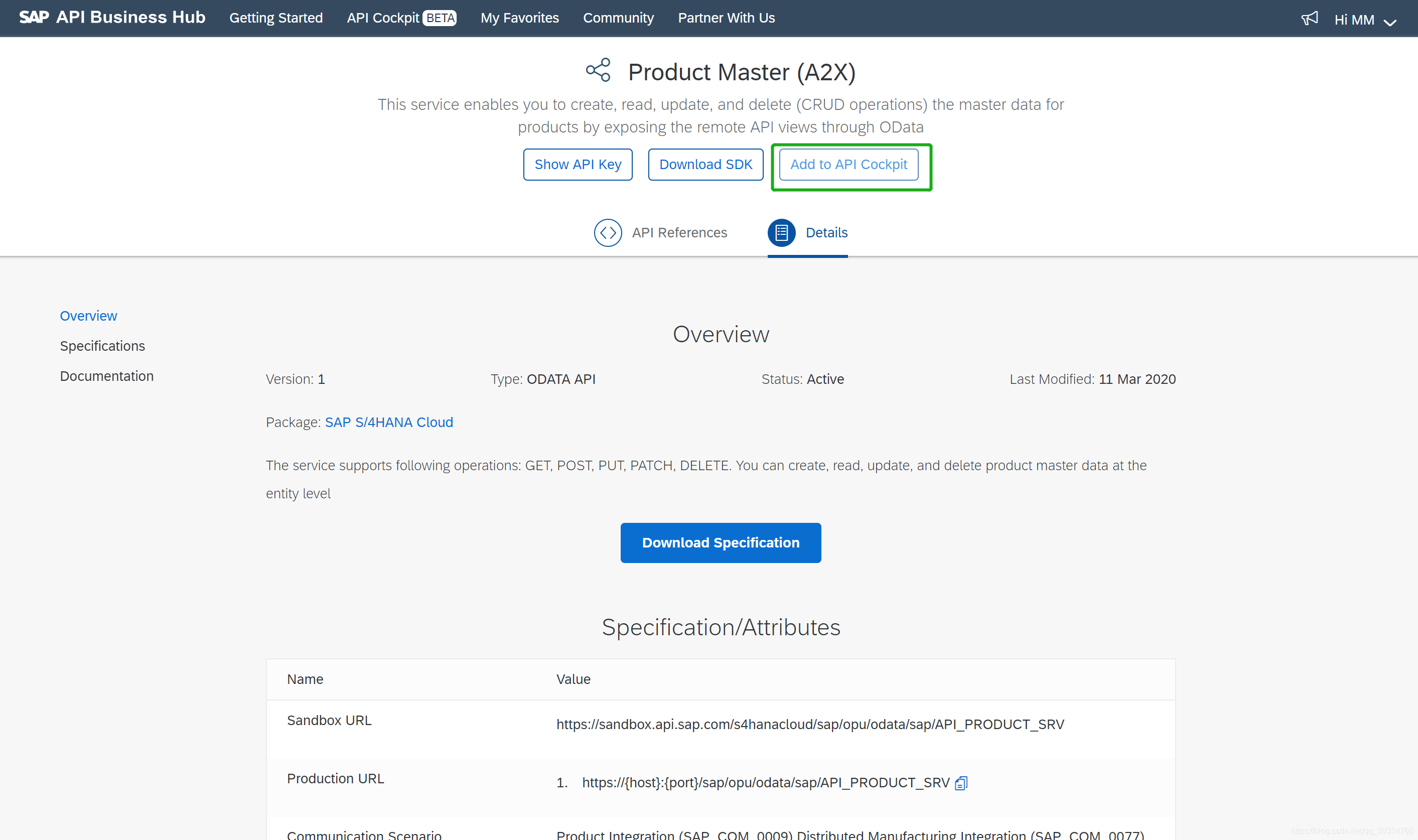
Task: Open Partner With Us page
Action: point(726,18)
